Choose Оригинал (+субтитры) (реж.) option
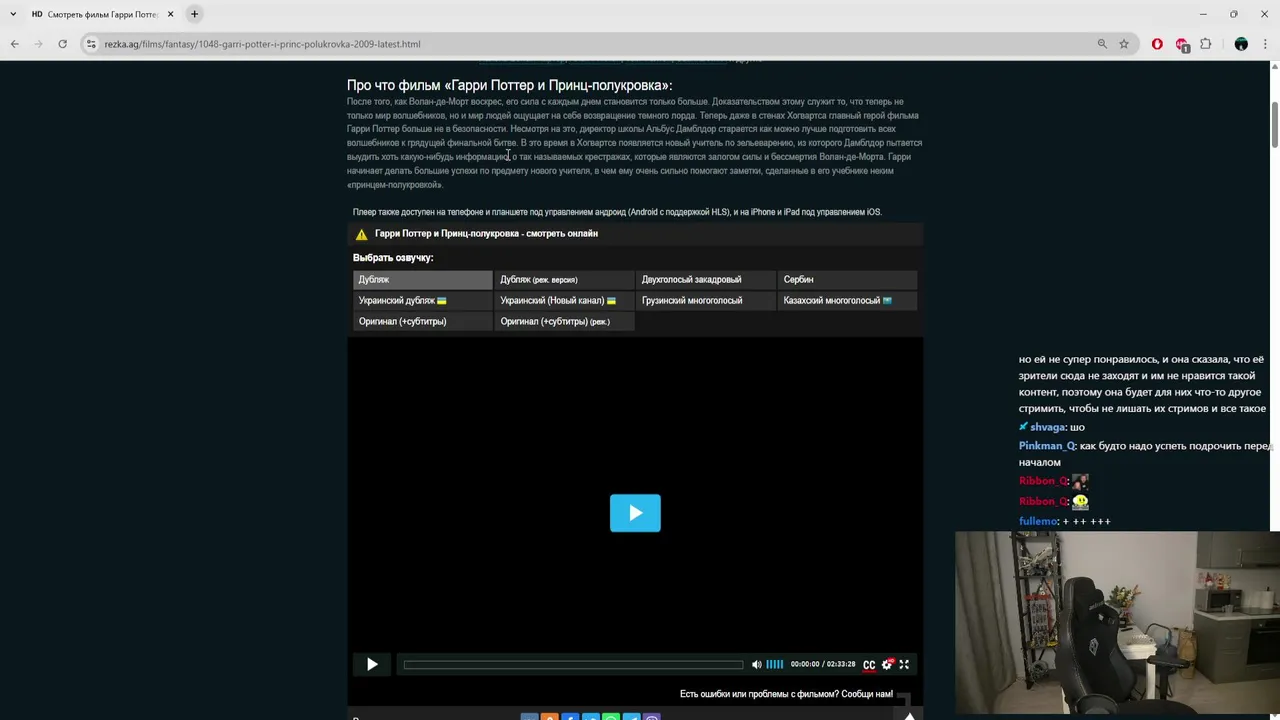 pyautogui.click(x=564, y=322)
